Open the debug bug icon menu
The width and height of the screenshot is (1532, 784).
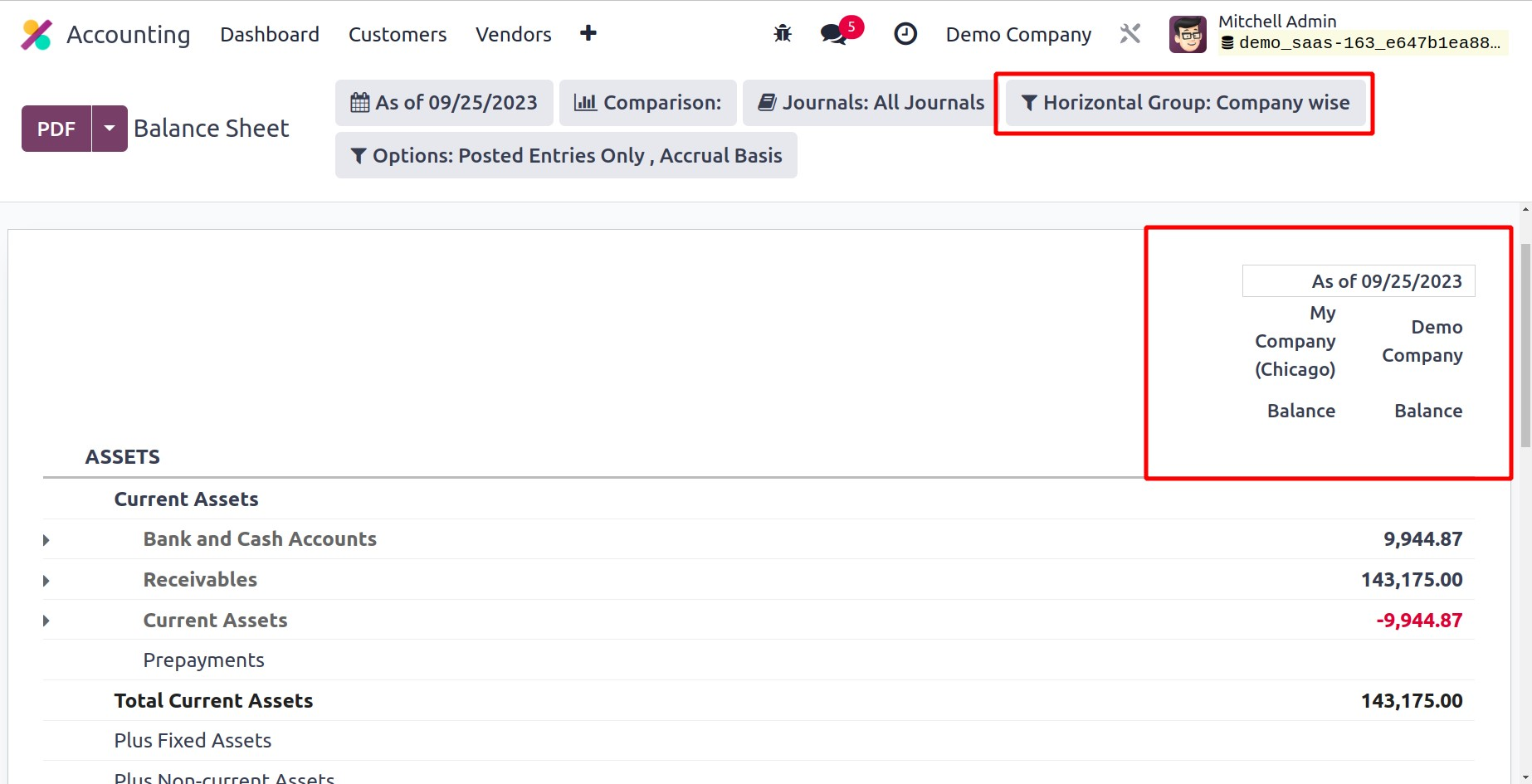click(x=782, y=34)
